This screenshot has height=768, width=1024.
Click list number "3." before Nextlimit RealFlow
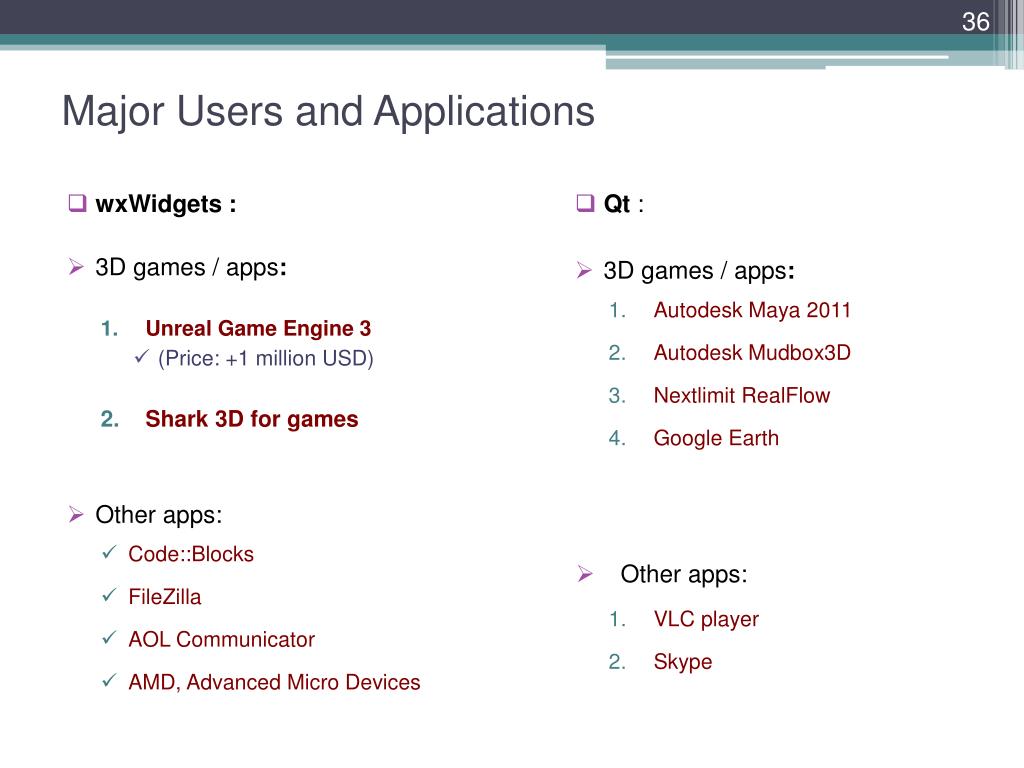pos(617,396)
